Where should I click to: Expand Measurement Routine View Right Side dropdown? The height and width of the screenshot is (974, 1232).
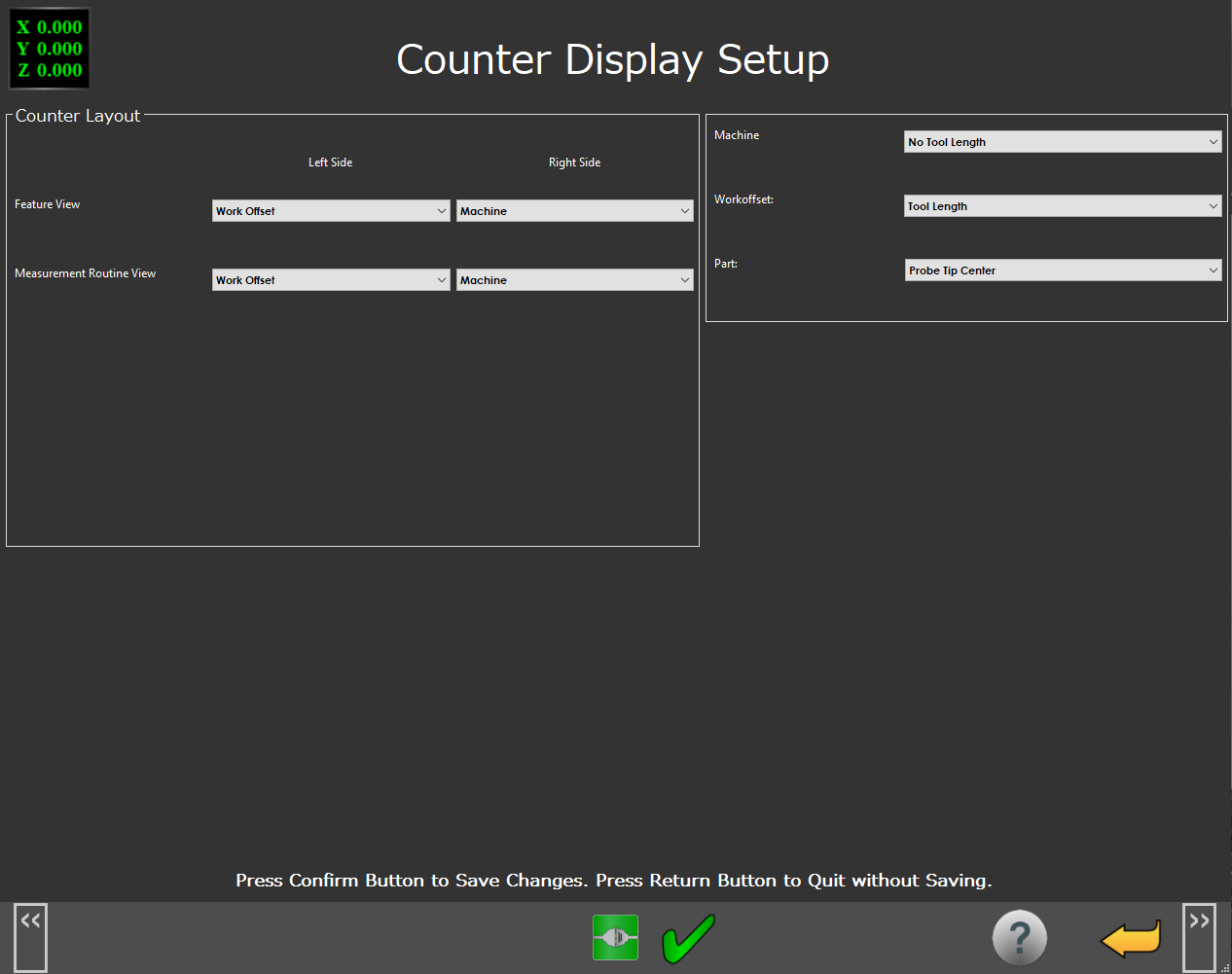(x=574, y=280)
